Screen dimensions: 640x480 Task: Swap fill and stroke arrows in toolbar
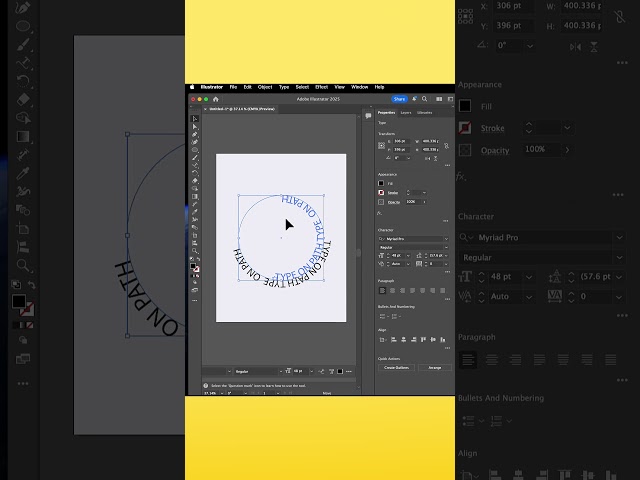(198, 259)
